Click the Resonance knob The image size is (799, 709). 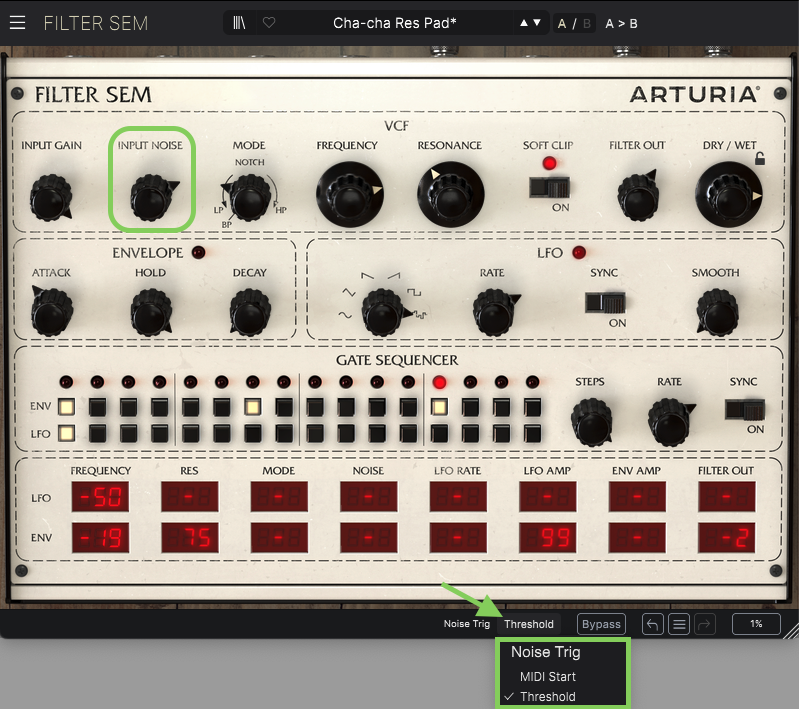450,194
